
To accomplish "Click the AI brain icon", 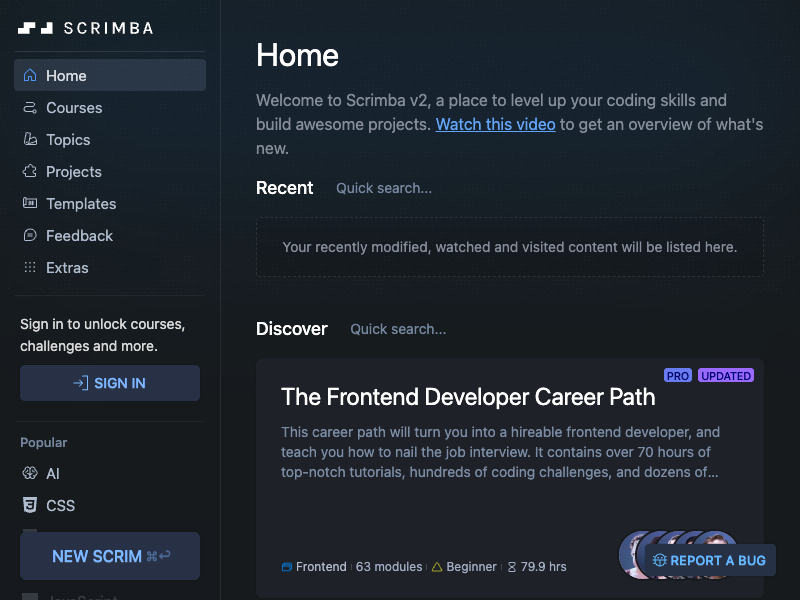I will pos(30,473).
